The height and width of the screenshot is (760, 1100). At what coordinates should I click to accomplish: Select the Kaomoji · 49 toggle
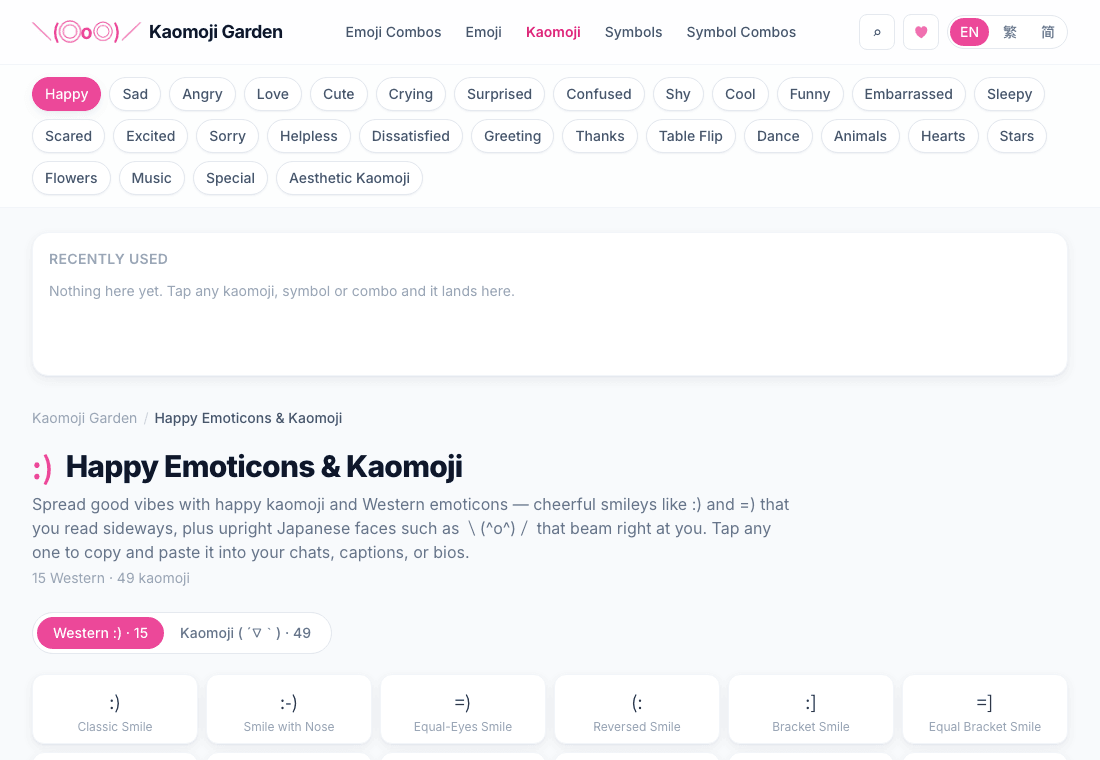[x=246, y=633]
